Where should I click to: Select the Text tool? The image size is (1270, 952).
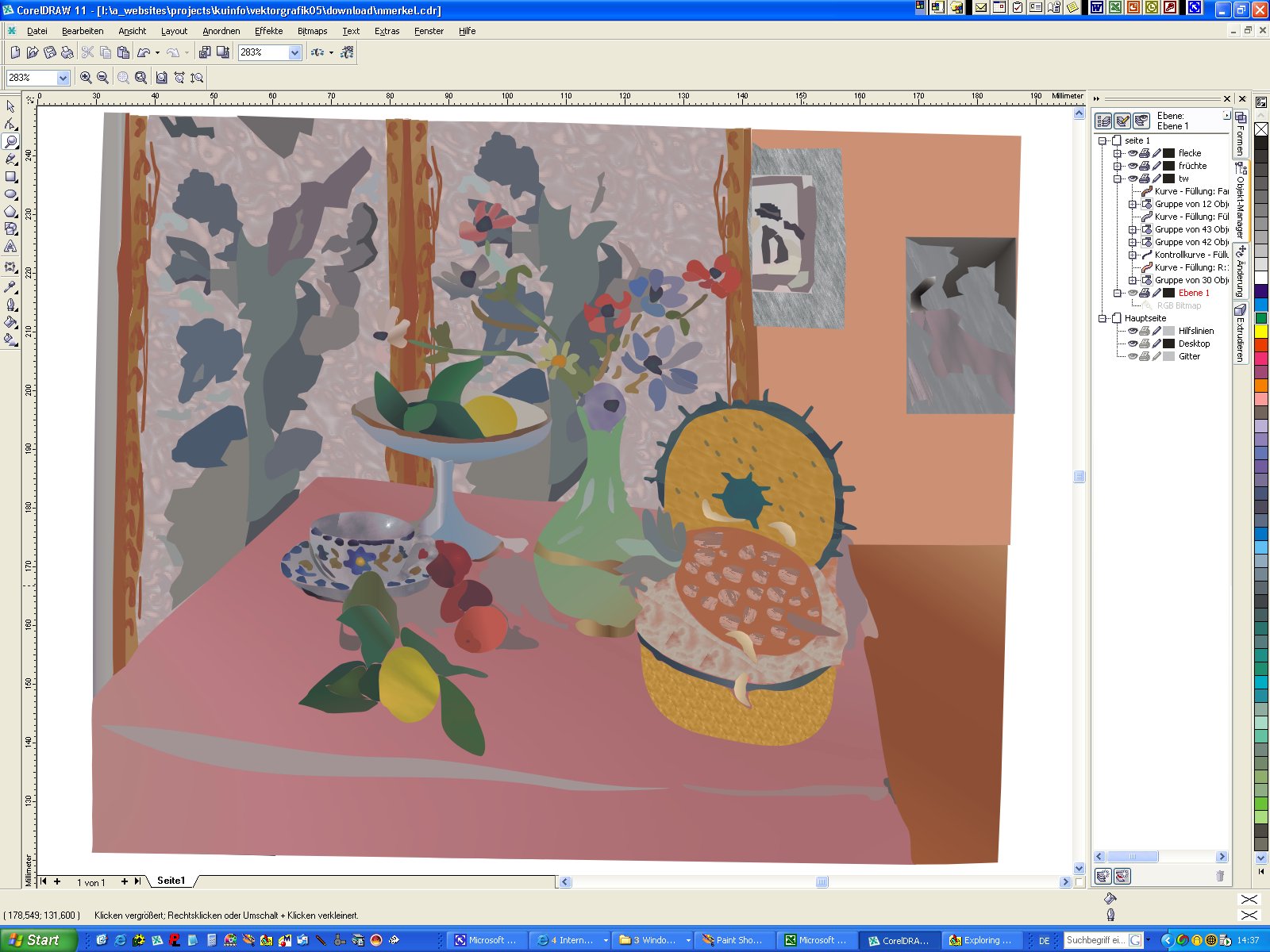coord(10,247)
